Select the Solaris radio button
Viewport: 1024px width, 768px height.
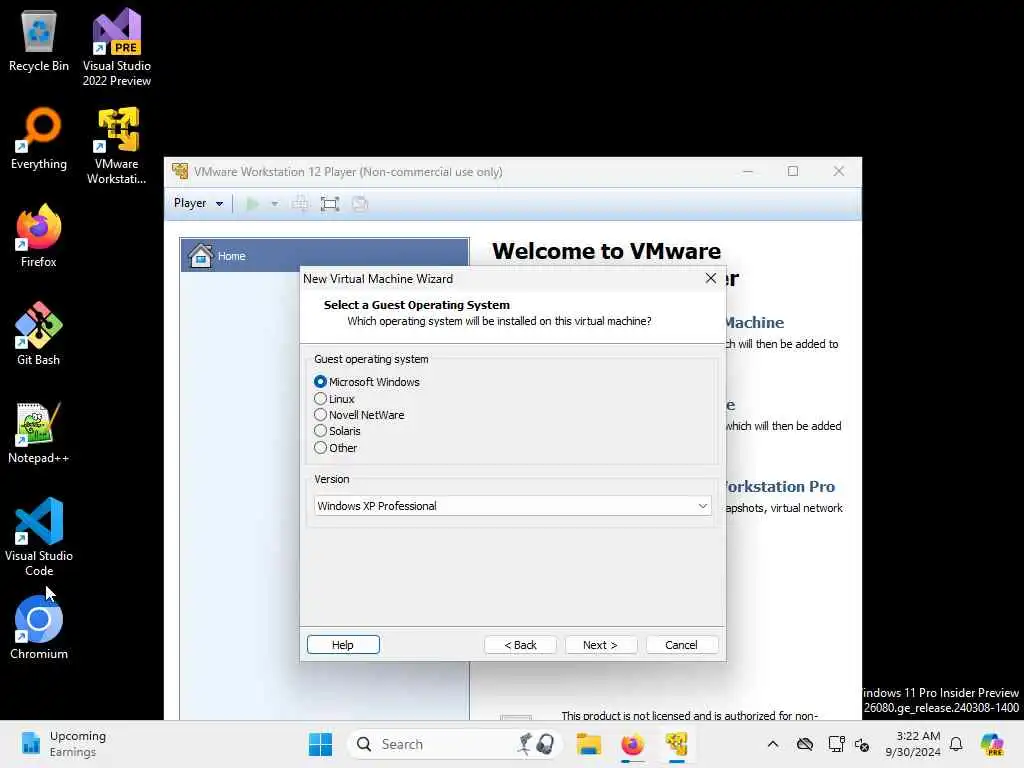tap(320, 431)
